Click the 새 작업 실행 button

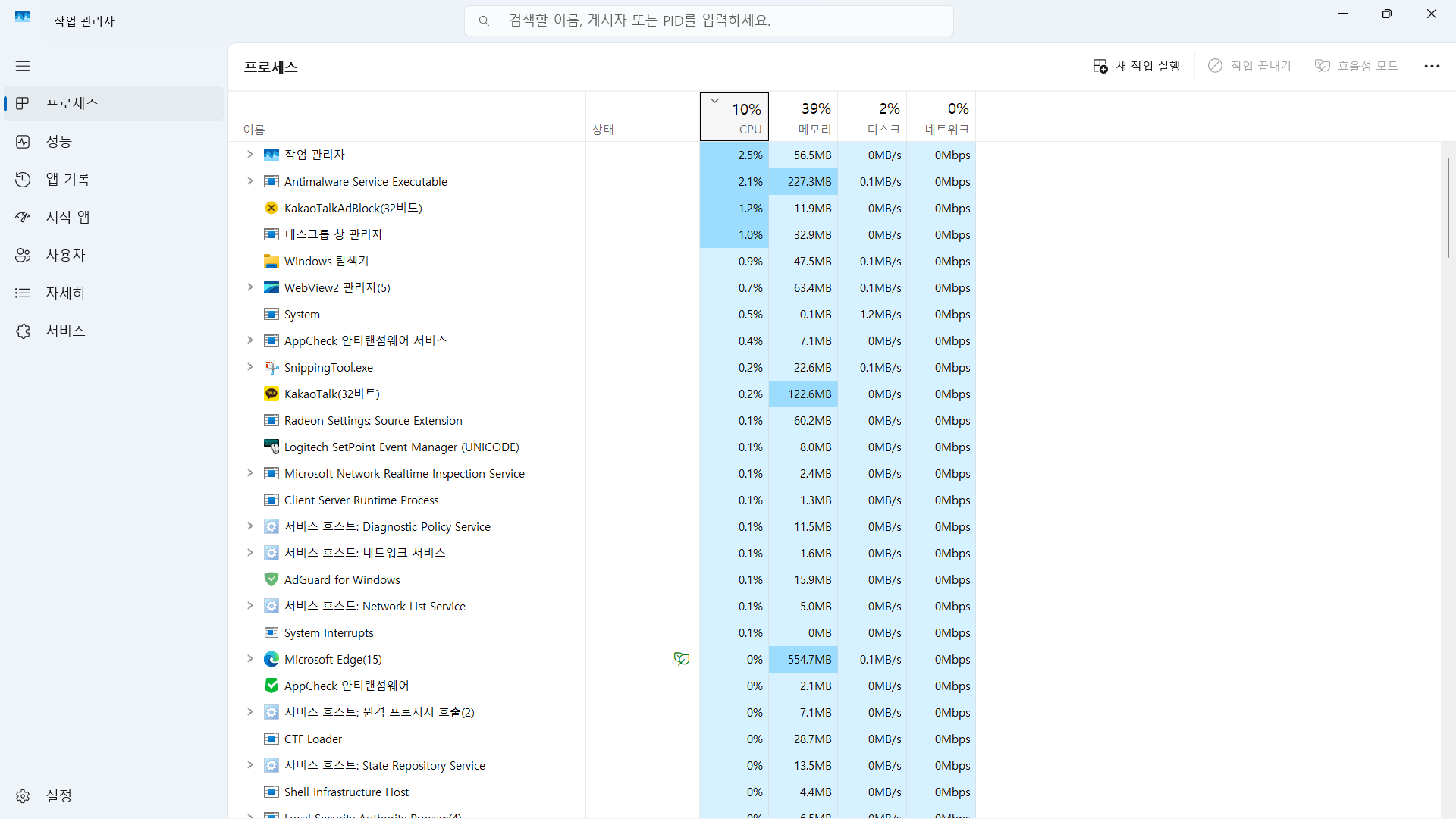(x=1136, y=66)
